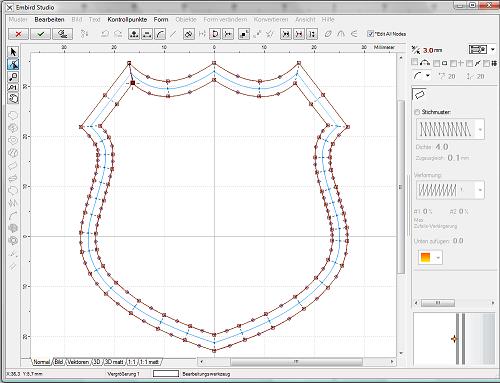Image resolution: width=500 pixels, height=383 pixels.
Task: Click the black-square select nodes icon
Action: pyautogui.click(x=244, y=34)
